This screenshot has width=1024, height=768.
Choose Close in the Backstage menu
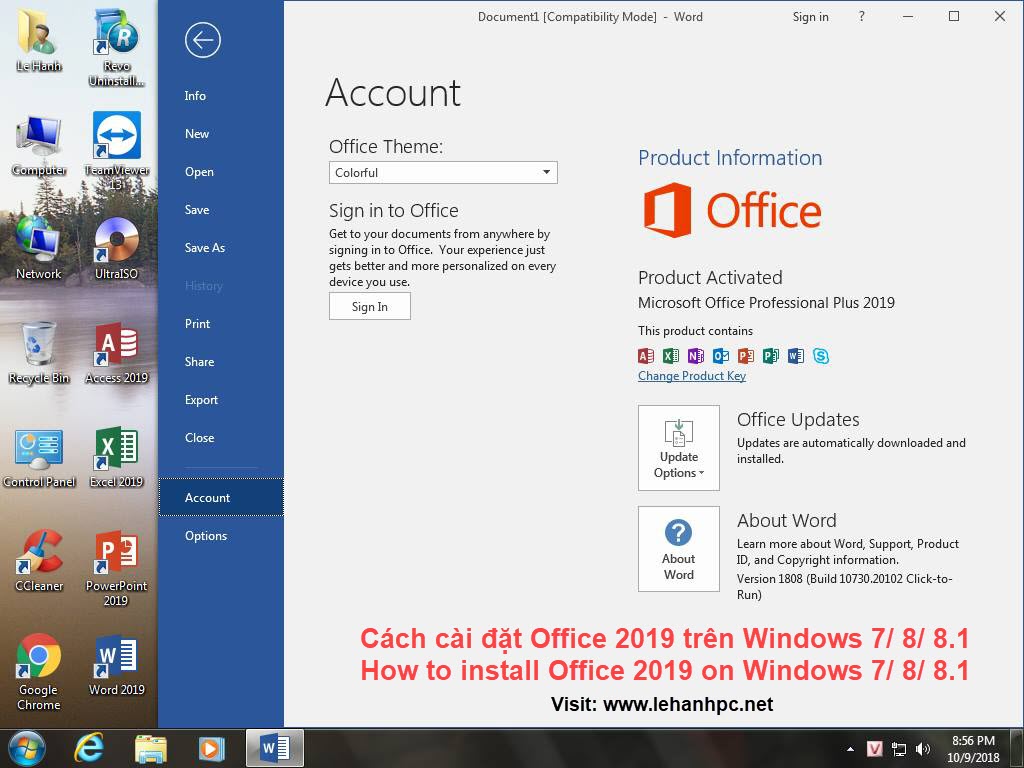point(221,438)
